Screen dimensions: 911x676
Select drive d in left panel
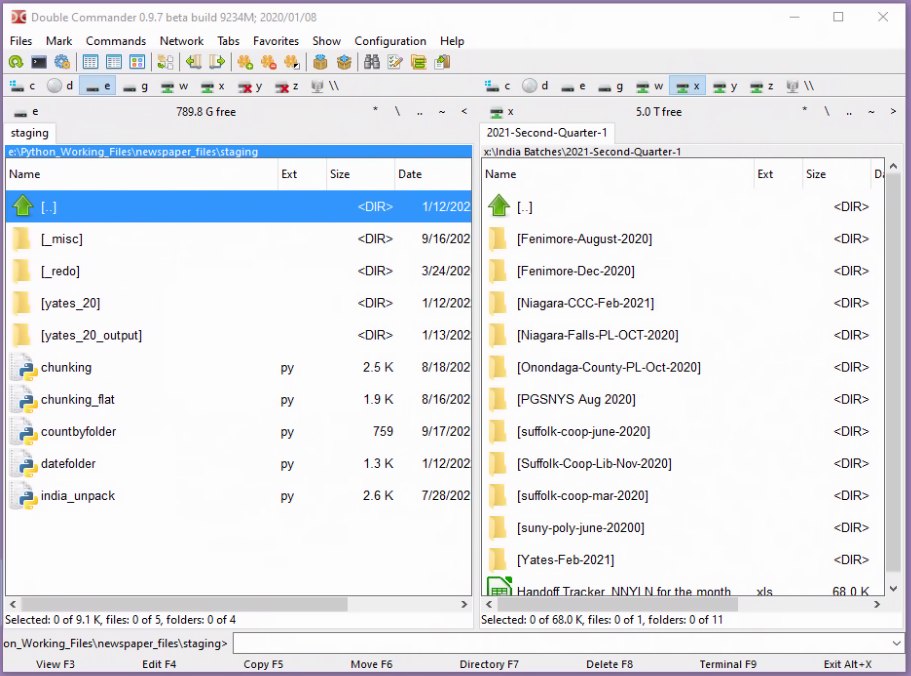60,87
